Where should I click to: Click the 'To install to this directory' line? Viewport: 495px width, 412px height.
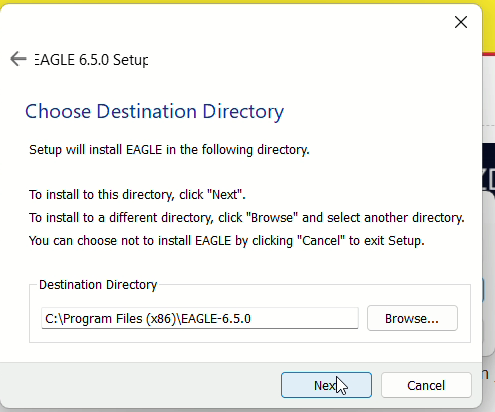(x=137, y=194)
